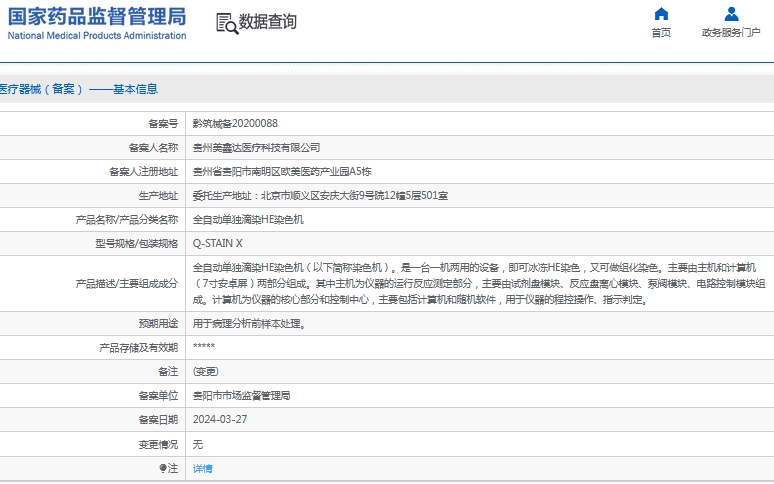Click the 预期用途 row label
This screenshot has width=774, height=484.
coord(158,324)
